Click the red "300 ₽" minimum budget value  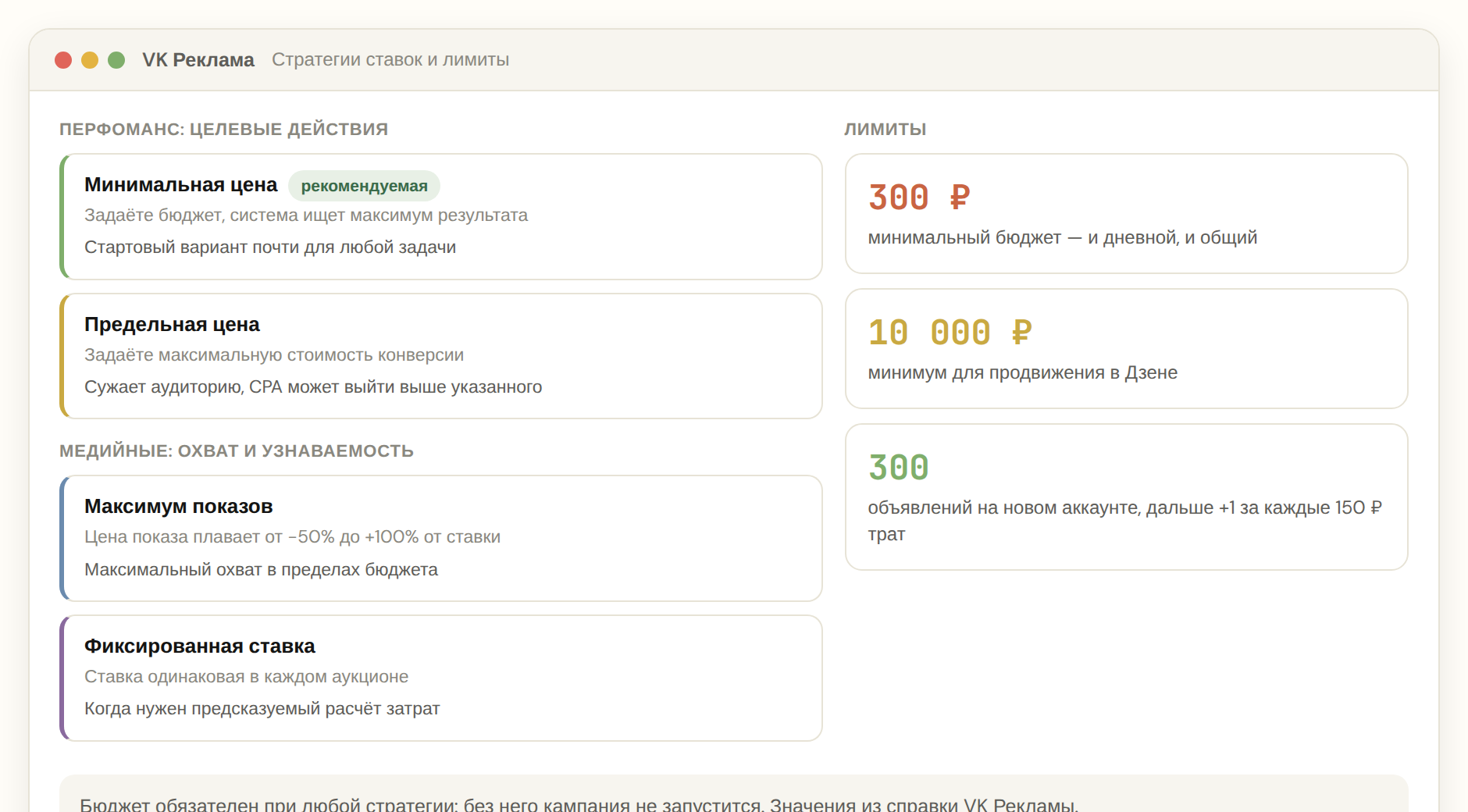pos(919,198)
